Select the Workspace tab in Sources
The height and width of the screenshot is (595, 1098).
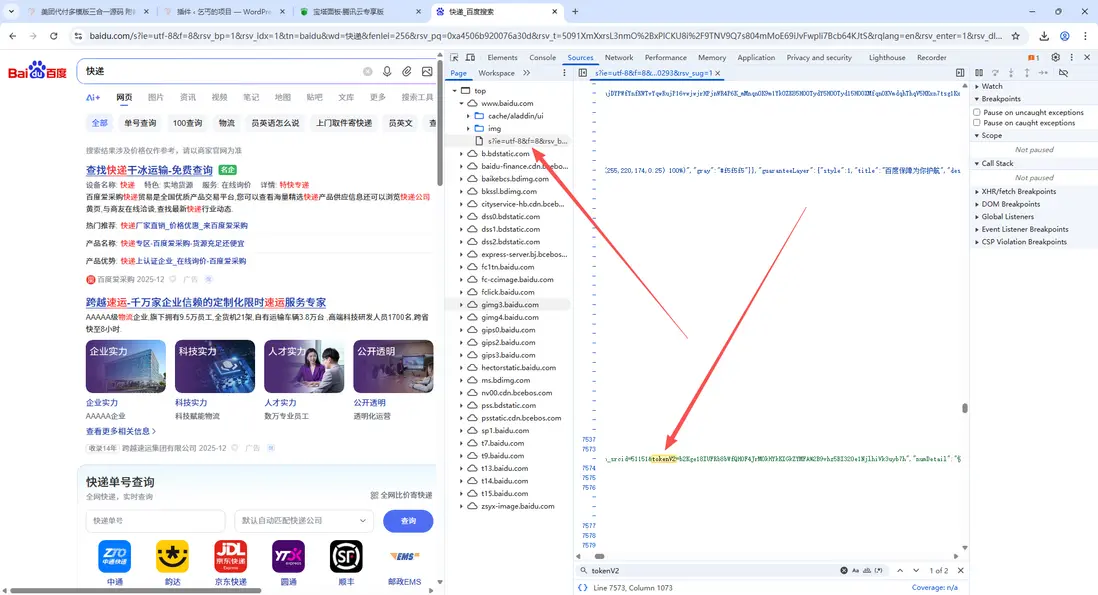click(496, 73)
